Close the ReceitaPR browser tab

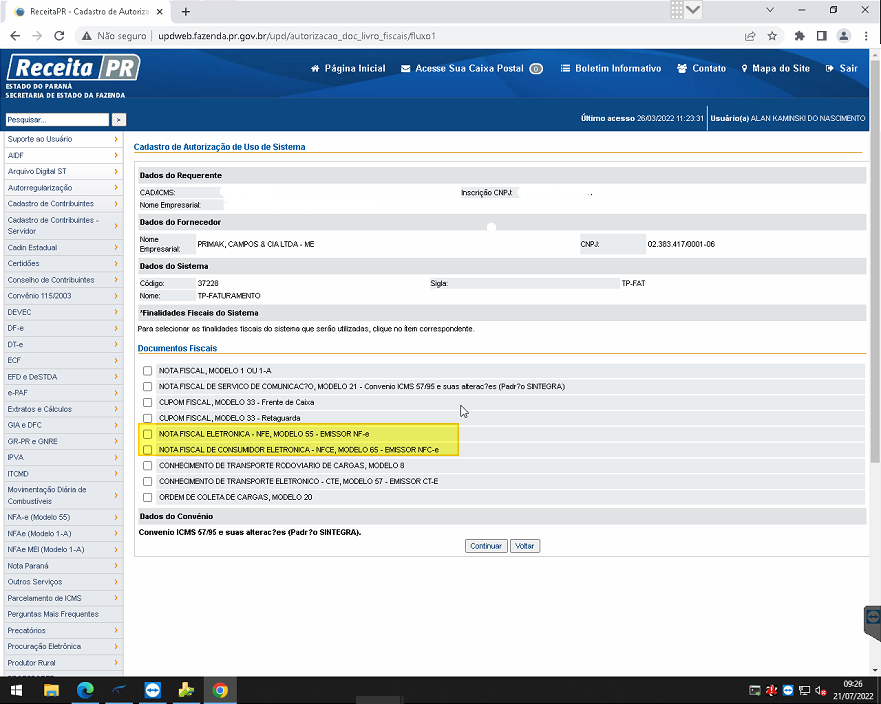coord(160,11)
